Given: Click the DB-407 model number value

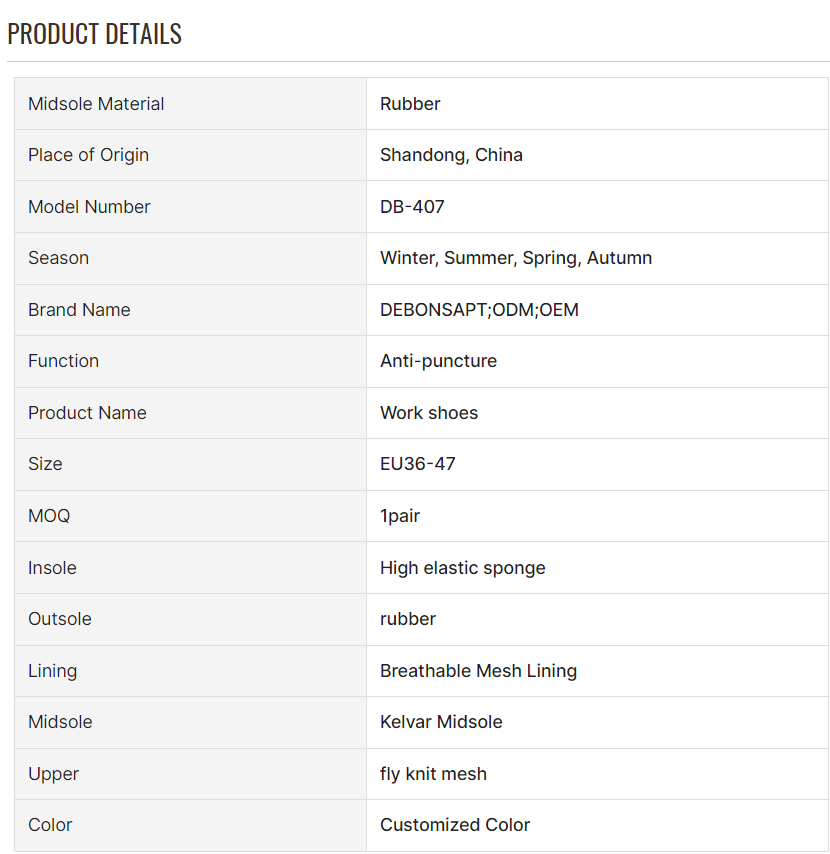Looking at the screenshot, I should (x=412, y=207).
